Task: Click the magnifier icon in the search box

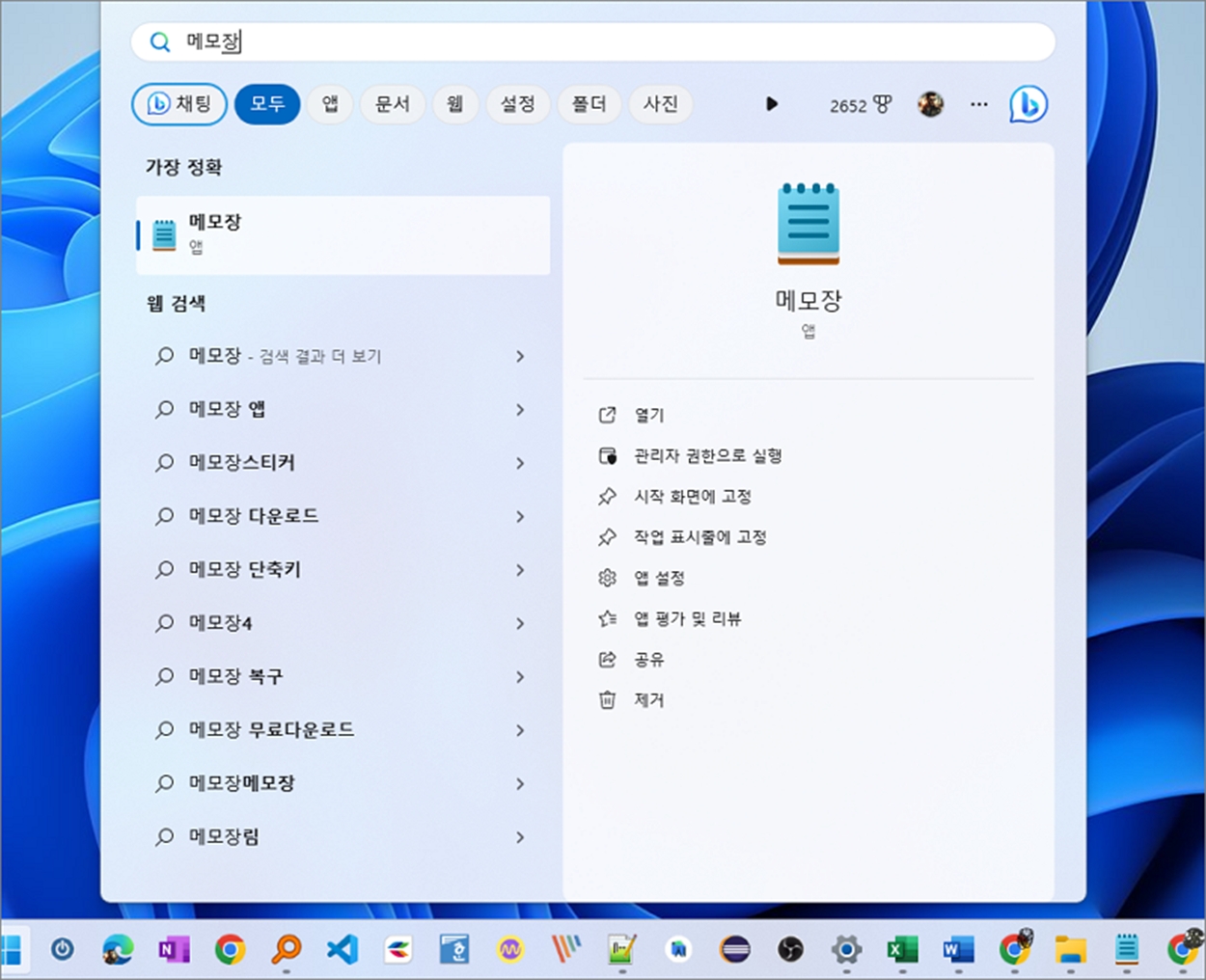Action: pyautogui.click(x=160, y=41)
